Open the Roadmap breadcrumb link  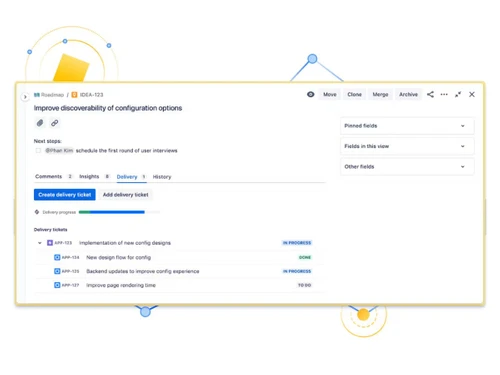tap(52, 95)
